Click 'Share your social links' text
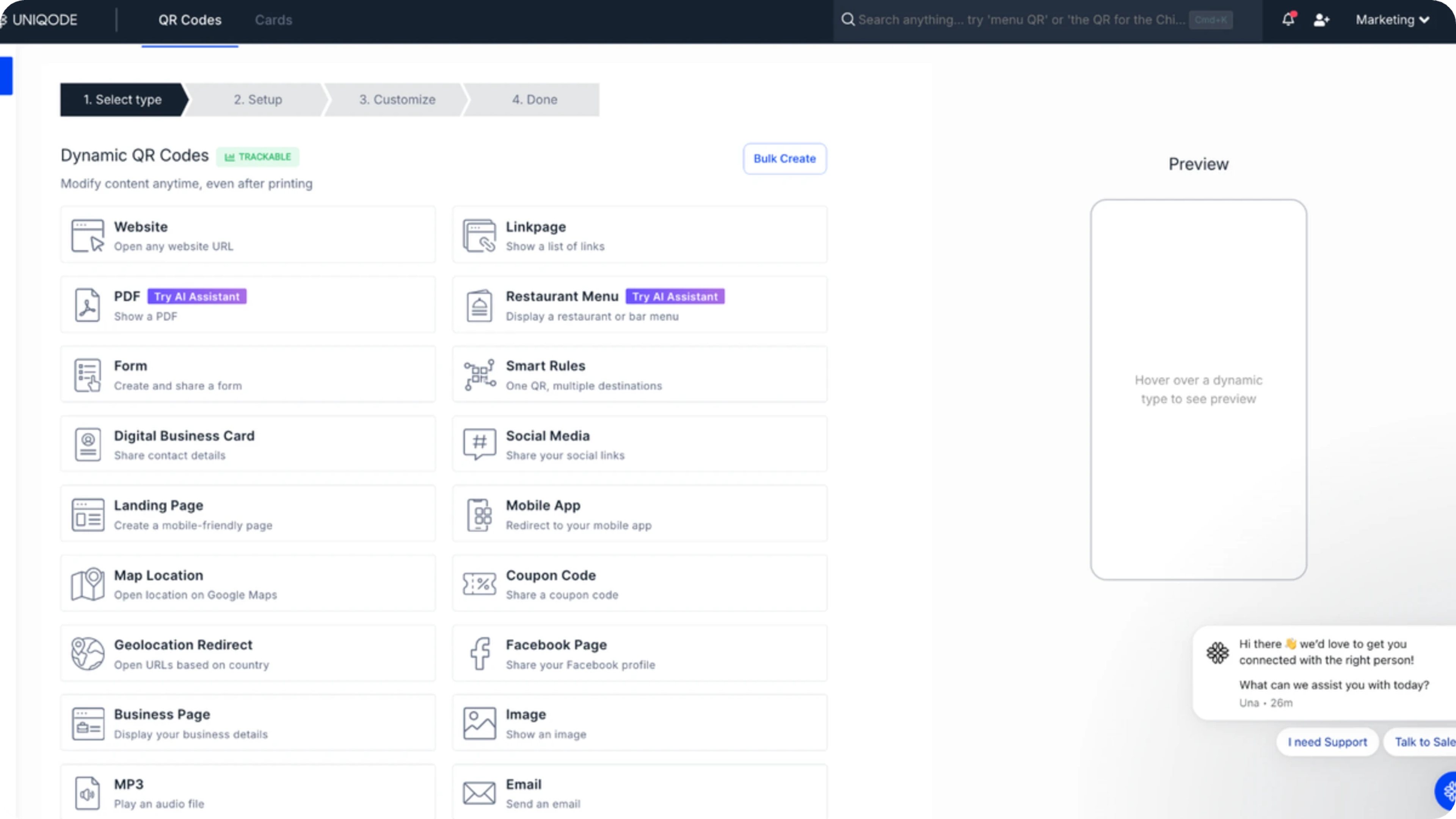This screenshot has height=819, width=1456. tap(565, 455)
